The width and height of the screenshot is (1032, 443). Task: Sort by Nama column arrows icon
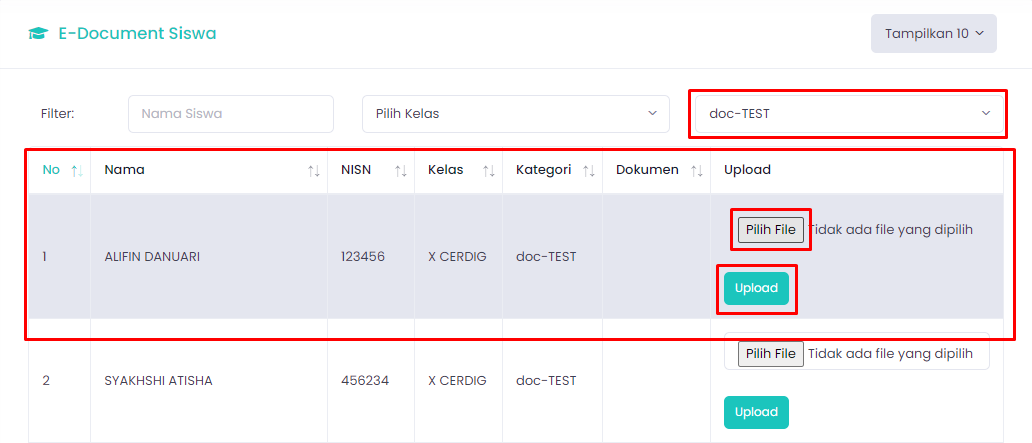click(x=313, y=170)
